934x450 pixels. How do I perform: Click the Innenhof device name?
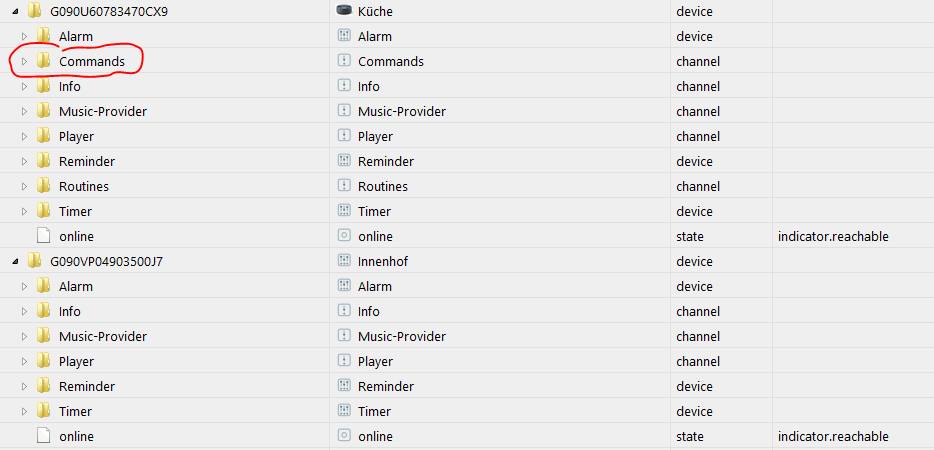(x=383, y=261)
